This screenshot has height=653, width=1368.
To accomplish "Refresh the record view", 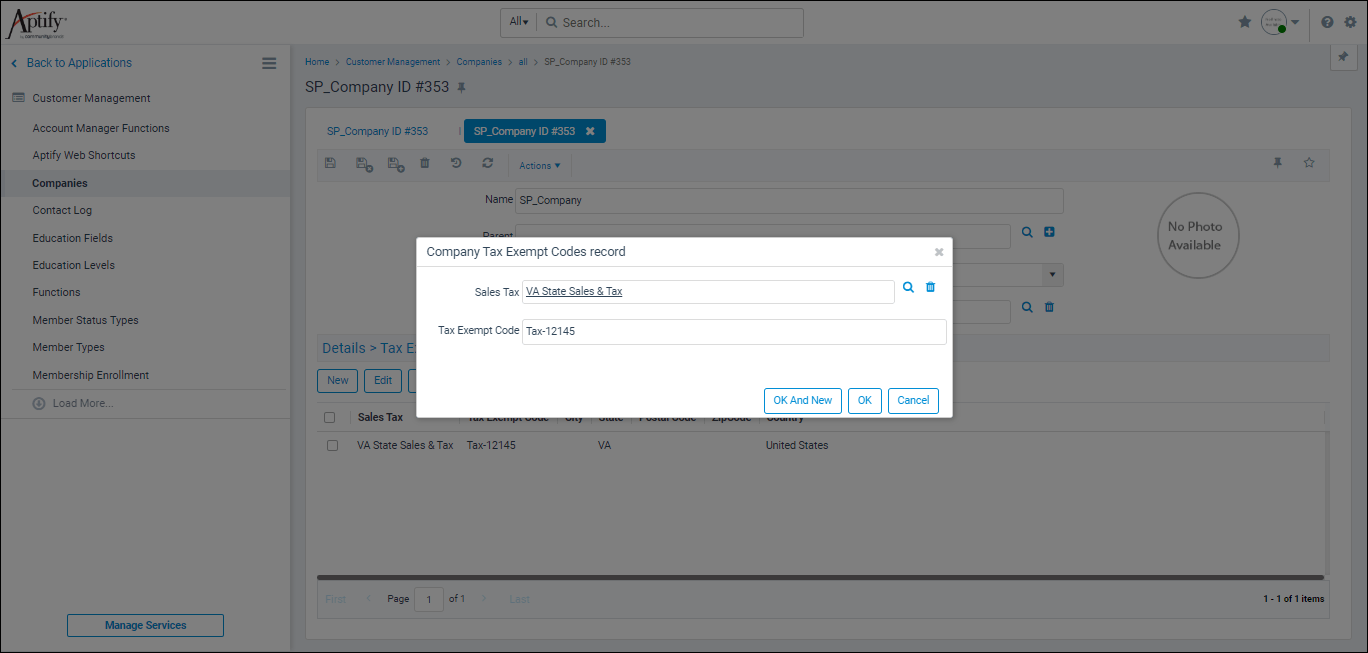I will click(488, 163).
